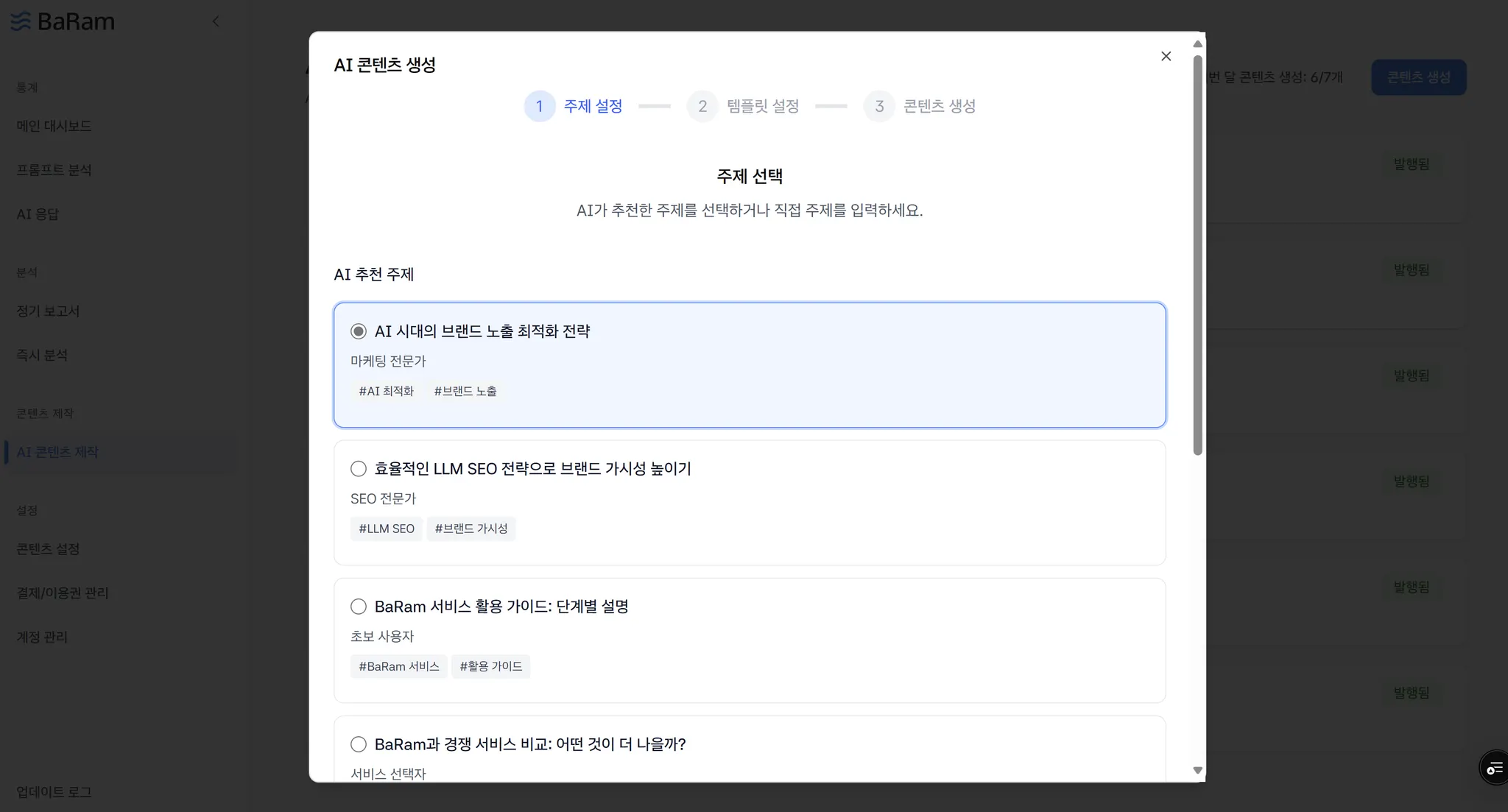Click the #LLM SEO tag chip
Viewport: 1508px width, 812px height.
(x=387, y=529)
